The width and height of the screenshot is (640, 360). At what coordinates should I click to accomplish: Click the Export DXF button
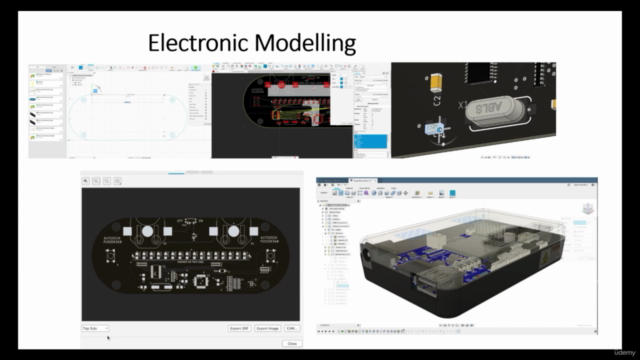point(239,328)
